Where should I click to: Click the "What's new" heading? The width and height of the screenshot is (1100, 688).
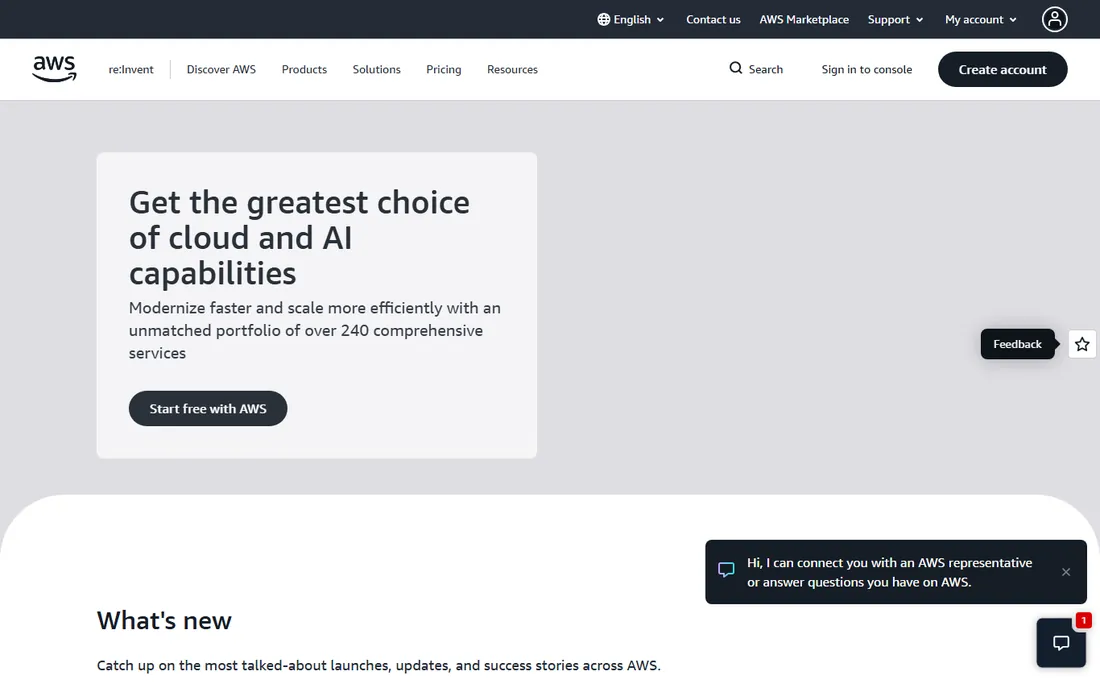(164, 621)
